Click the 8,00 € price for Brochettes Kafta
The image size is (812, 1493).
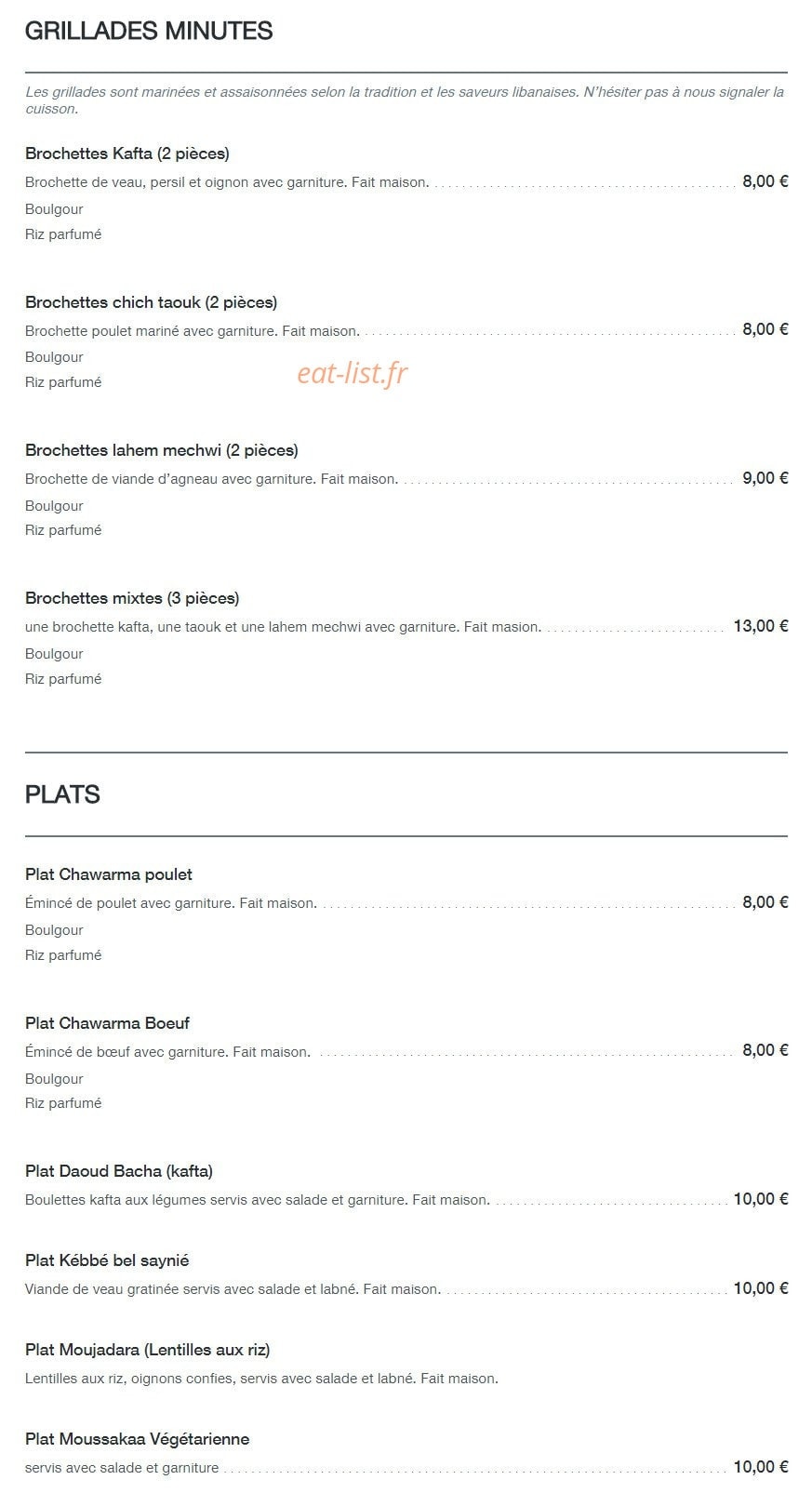point(765,181)
